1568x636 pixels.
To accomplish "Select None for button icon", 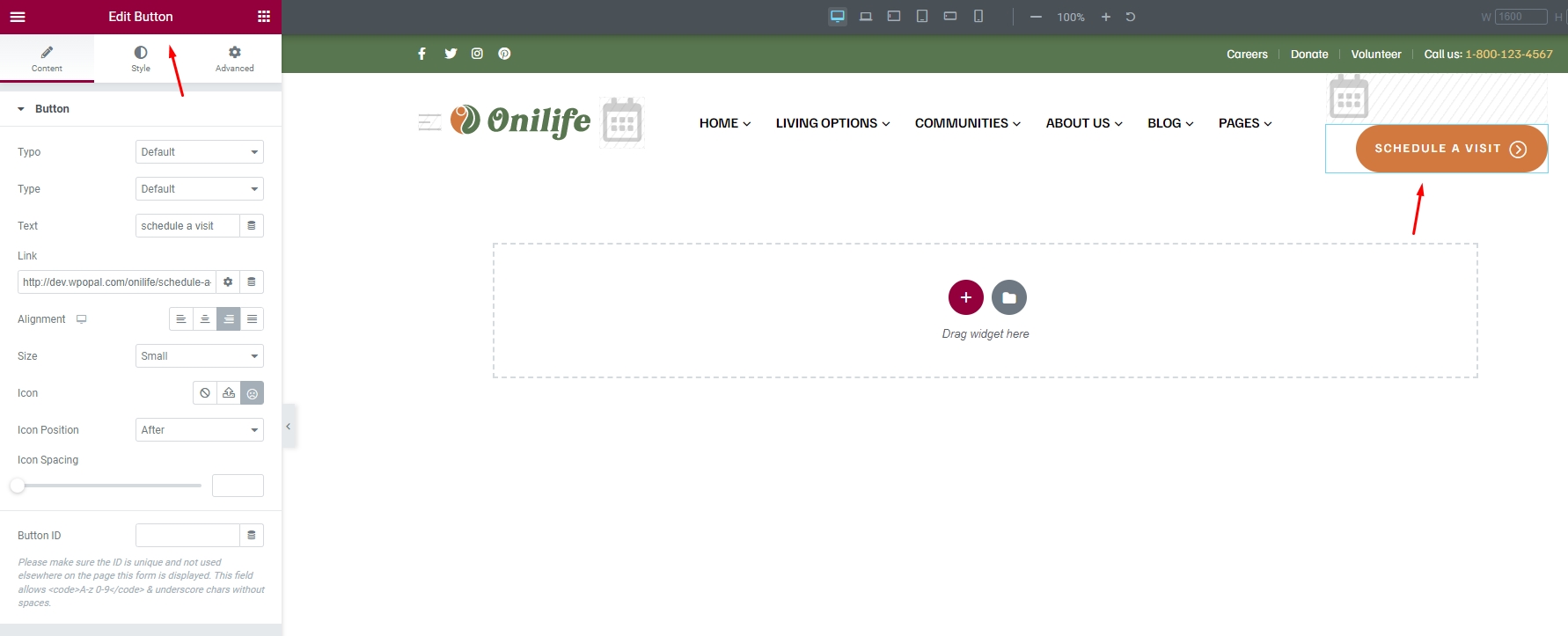I will 205,393.
